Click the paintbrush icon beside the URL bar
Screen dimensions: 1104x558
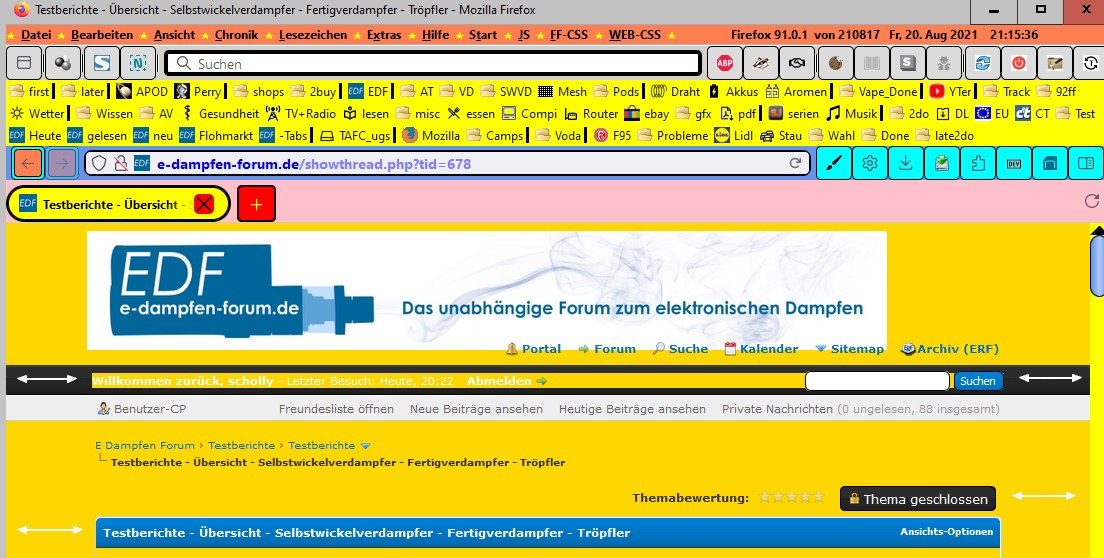tap(834, 163)
